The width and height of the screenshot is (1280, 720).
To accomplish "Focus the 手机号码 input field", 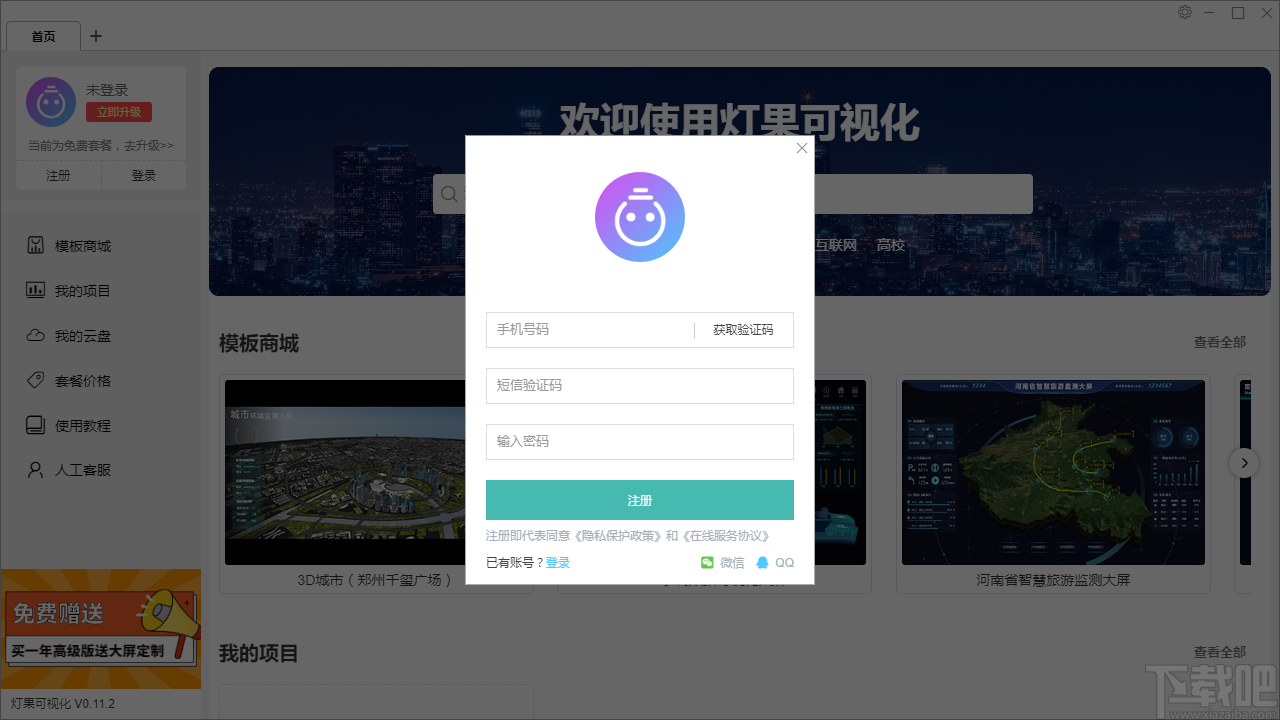I will (590, 330).
